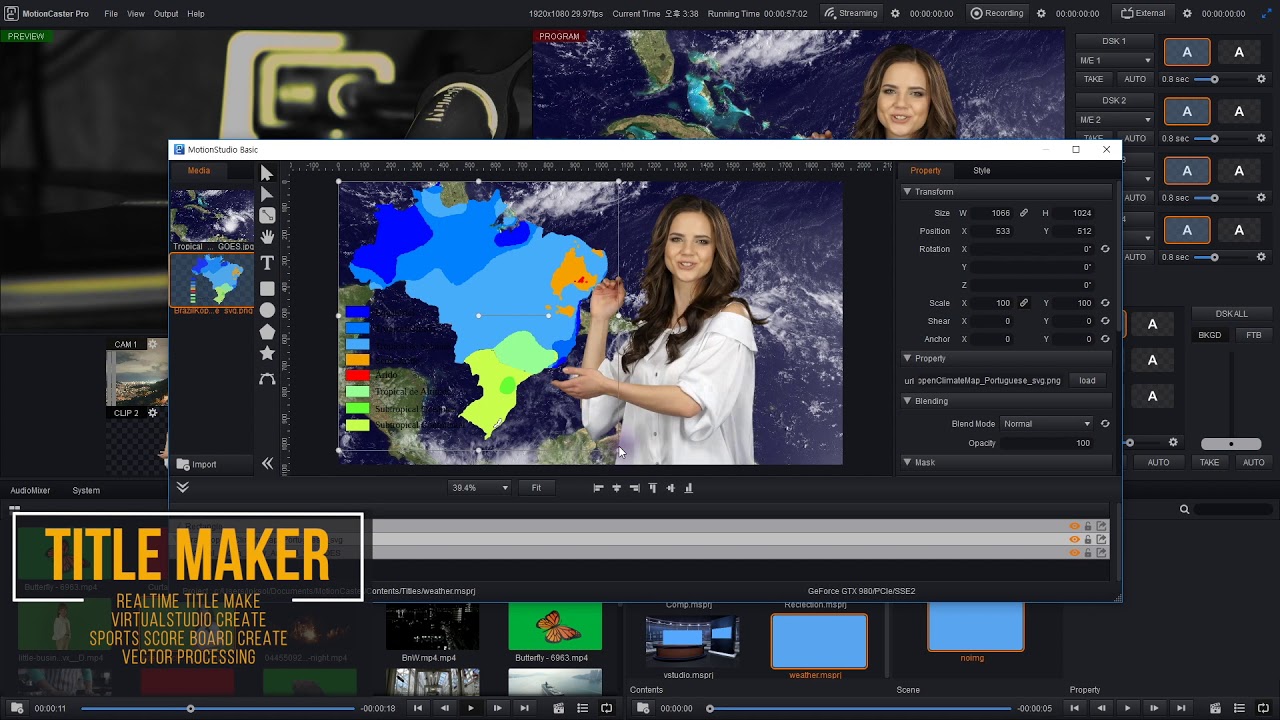Select the direct selection tool below the arrow

pyautogui.click(x=266, y=194)
